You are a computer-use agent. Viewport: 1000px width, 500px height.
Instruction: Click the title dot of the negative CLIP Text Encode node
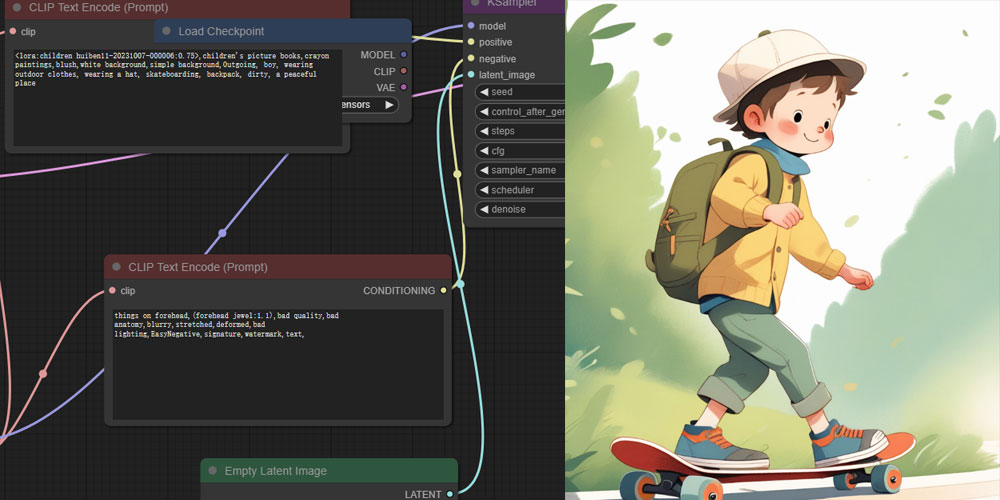(116, 267)
